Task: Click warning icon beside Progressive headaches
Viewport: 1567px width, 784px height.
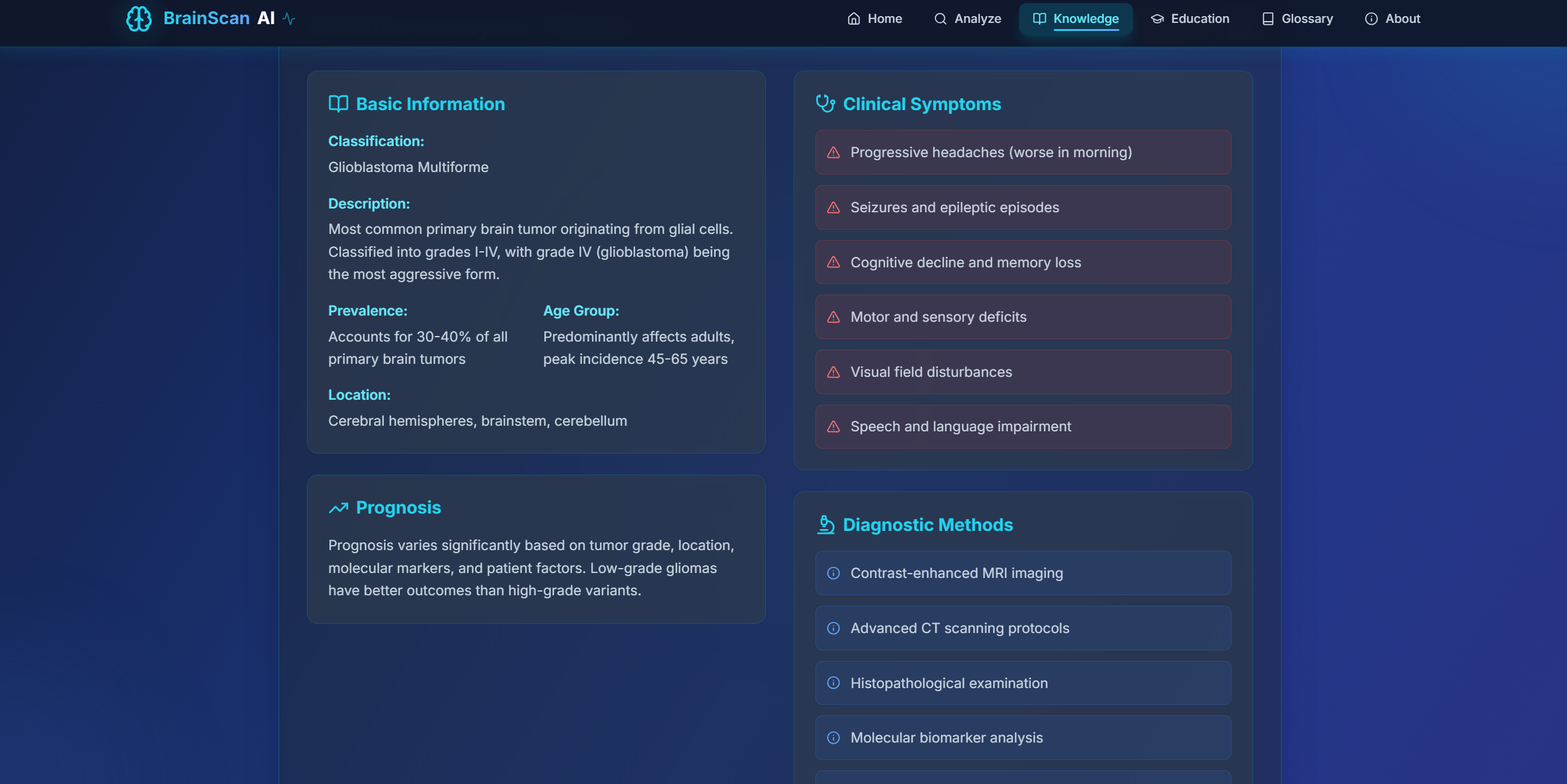Action: [833, 153]
